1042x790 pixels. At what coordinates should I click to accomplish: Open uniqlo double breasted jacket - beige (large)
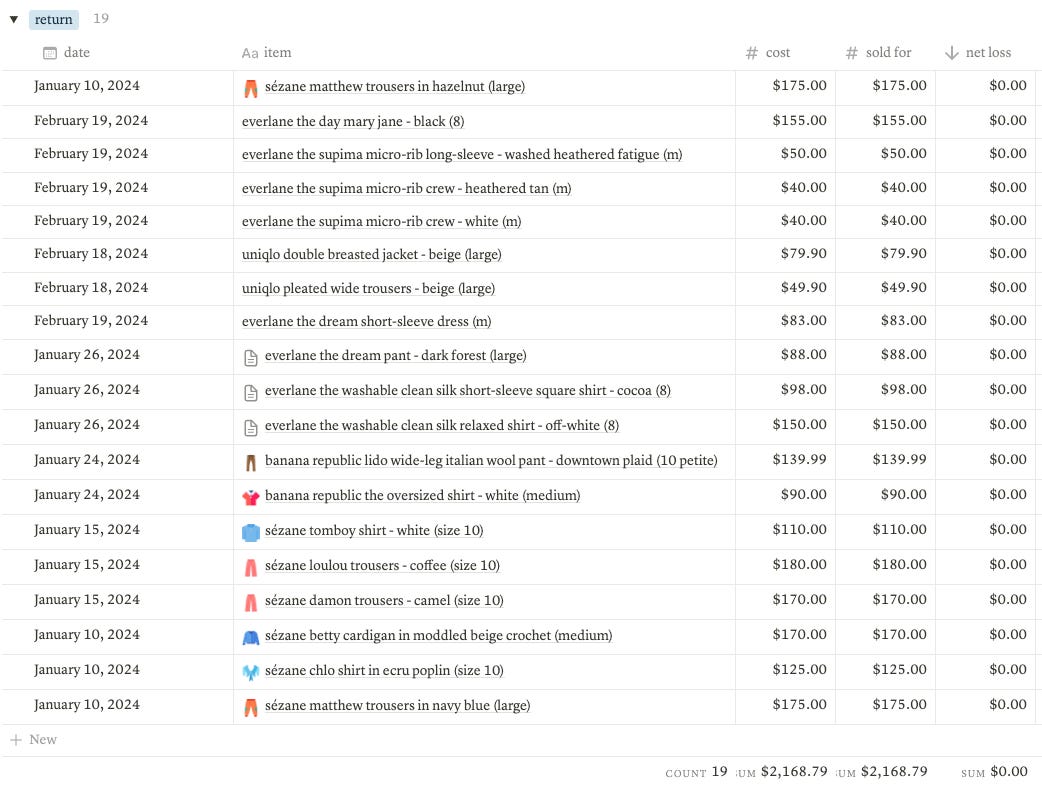pyautogui.click(x=371, y=255)
